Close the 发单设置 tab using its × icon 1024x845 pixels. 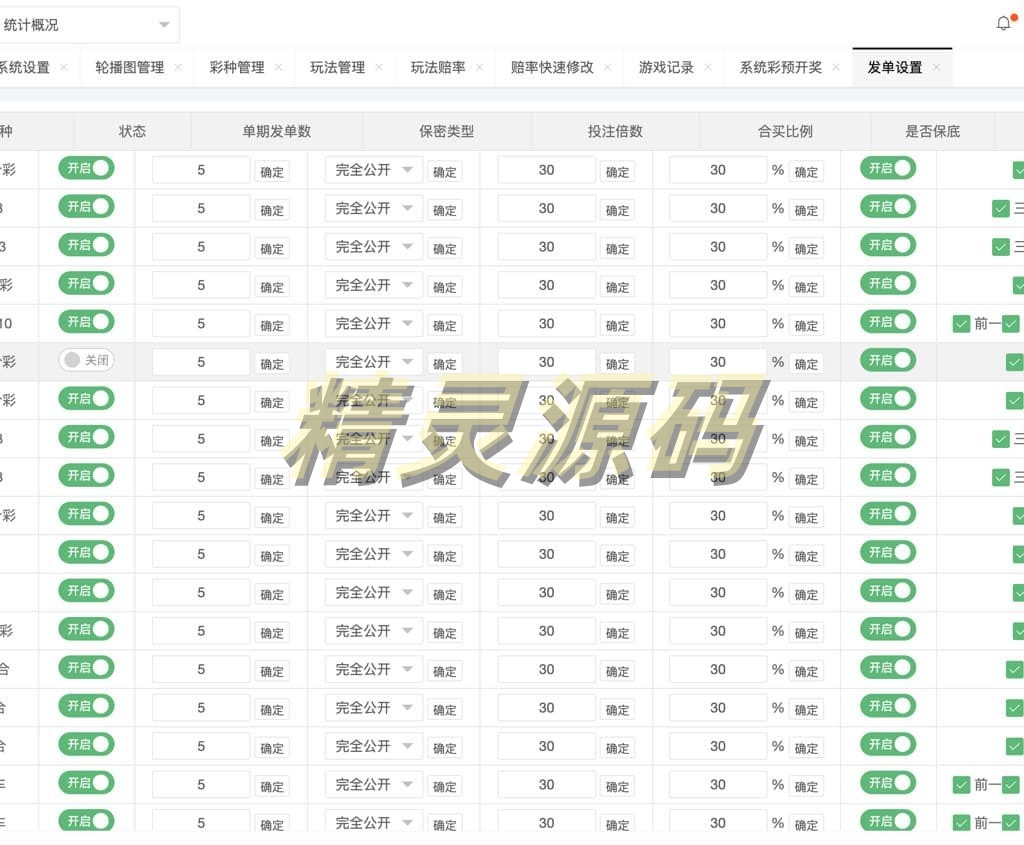(x=936, y=68)
